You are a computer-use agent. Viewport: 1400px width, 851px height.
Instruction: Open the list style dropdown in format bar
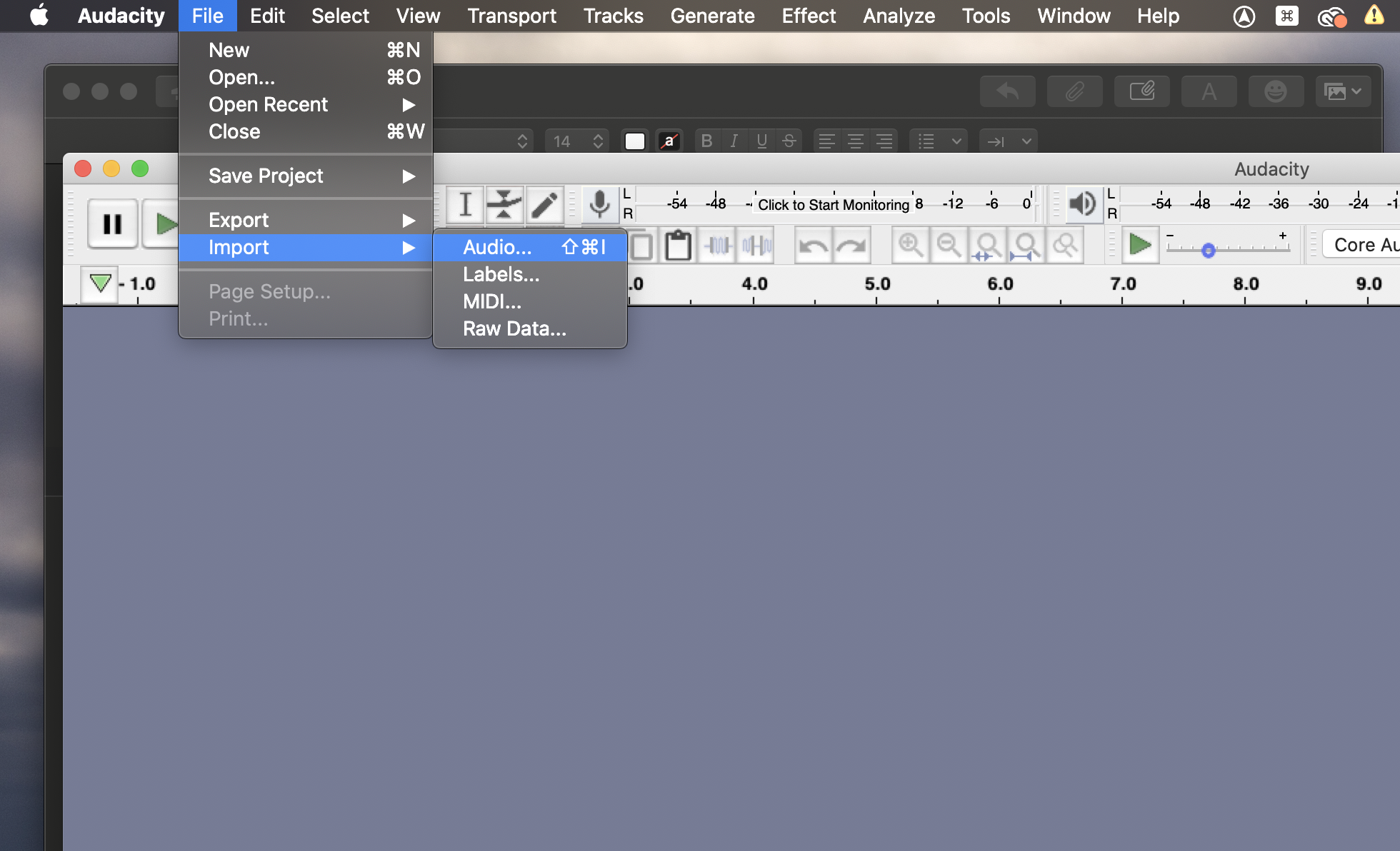point(939,141)
